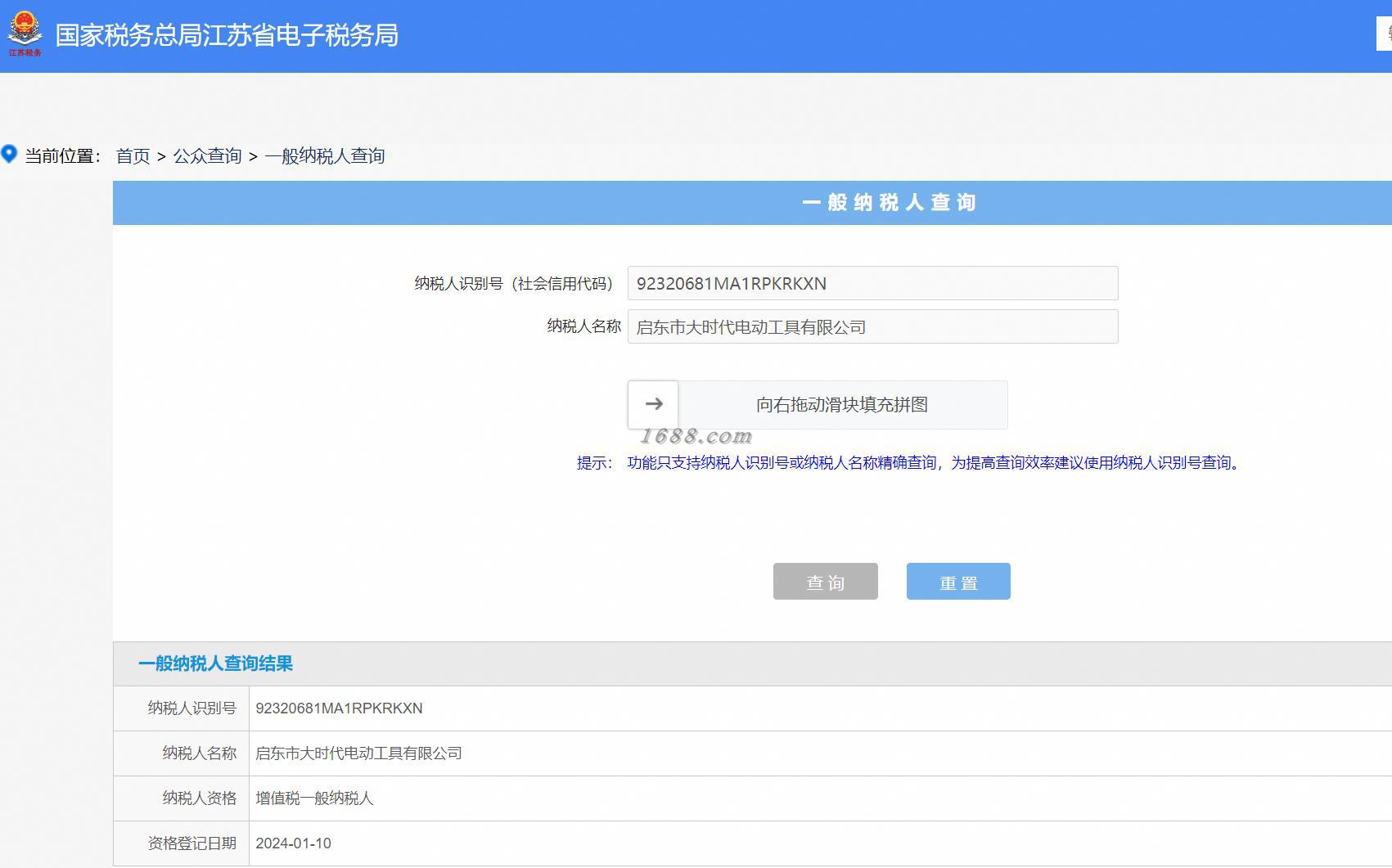Focus the 纳税人识别号 input field
The width and height of the screenshot is (1392, 868).
click(x=872, y=283)
